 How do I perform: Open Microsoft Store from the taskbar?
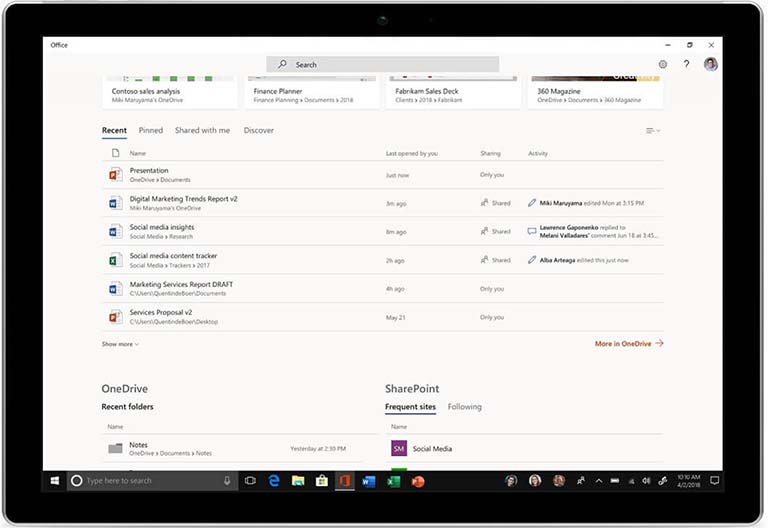[322, 481]
